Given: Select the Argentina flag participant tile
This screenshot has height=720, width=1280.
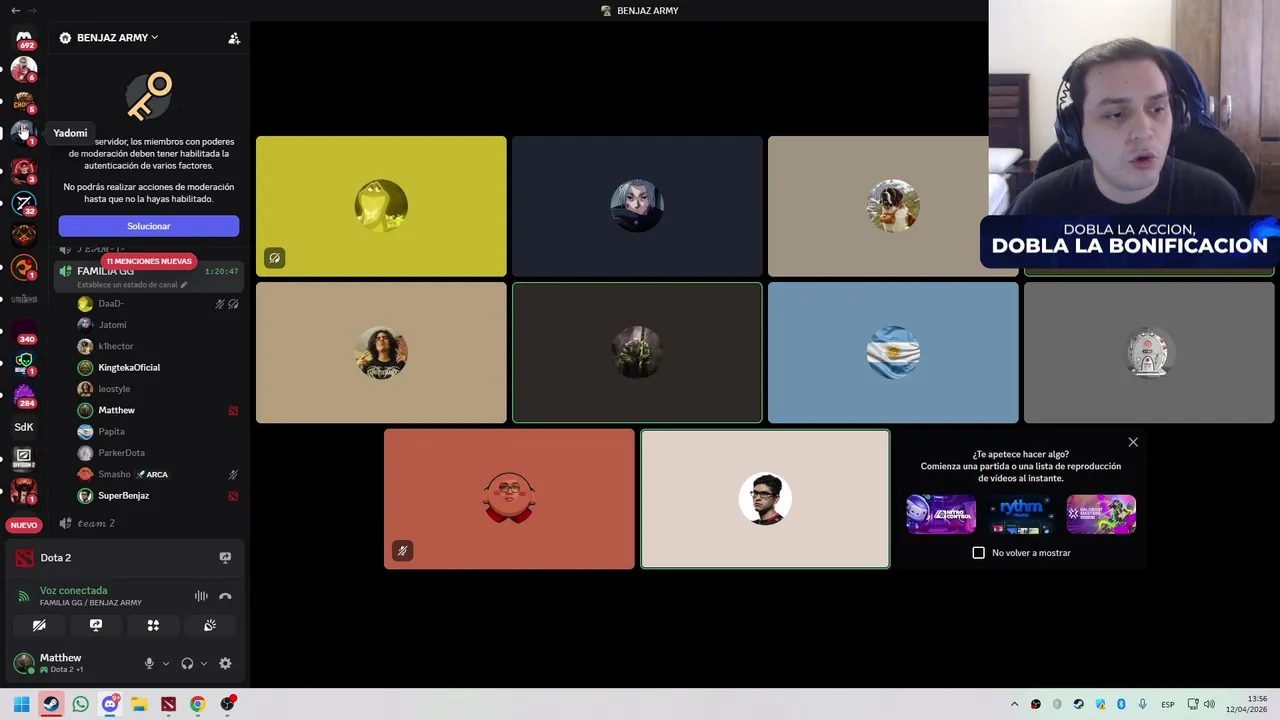Looking at the screenshot, I should click(893, 353).
